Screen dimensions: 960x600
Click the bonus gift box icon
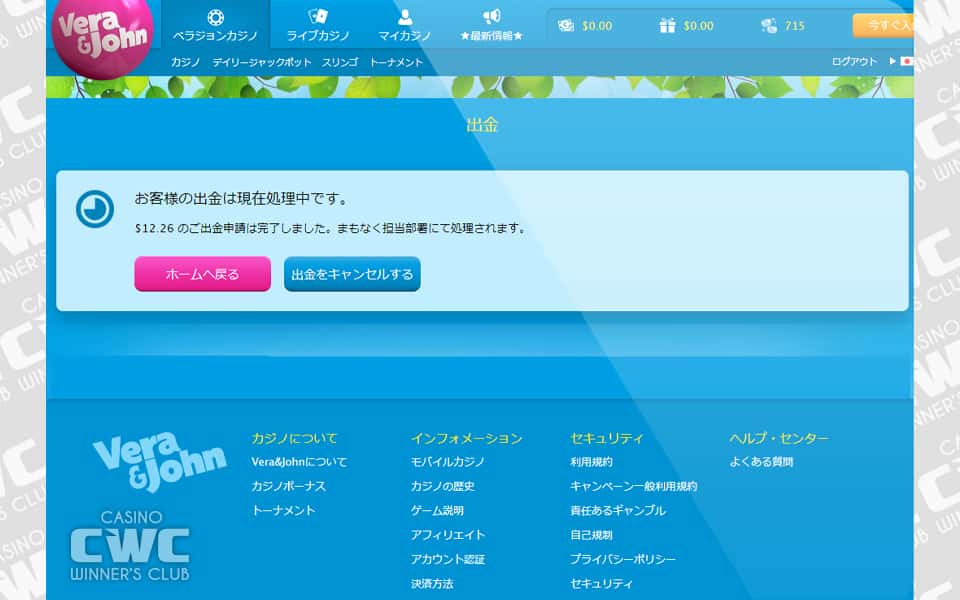(x=667, y=26)
